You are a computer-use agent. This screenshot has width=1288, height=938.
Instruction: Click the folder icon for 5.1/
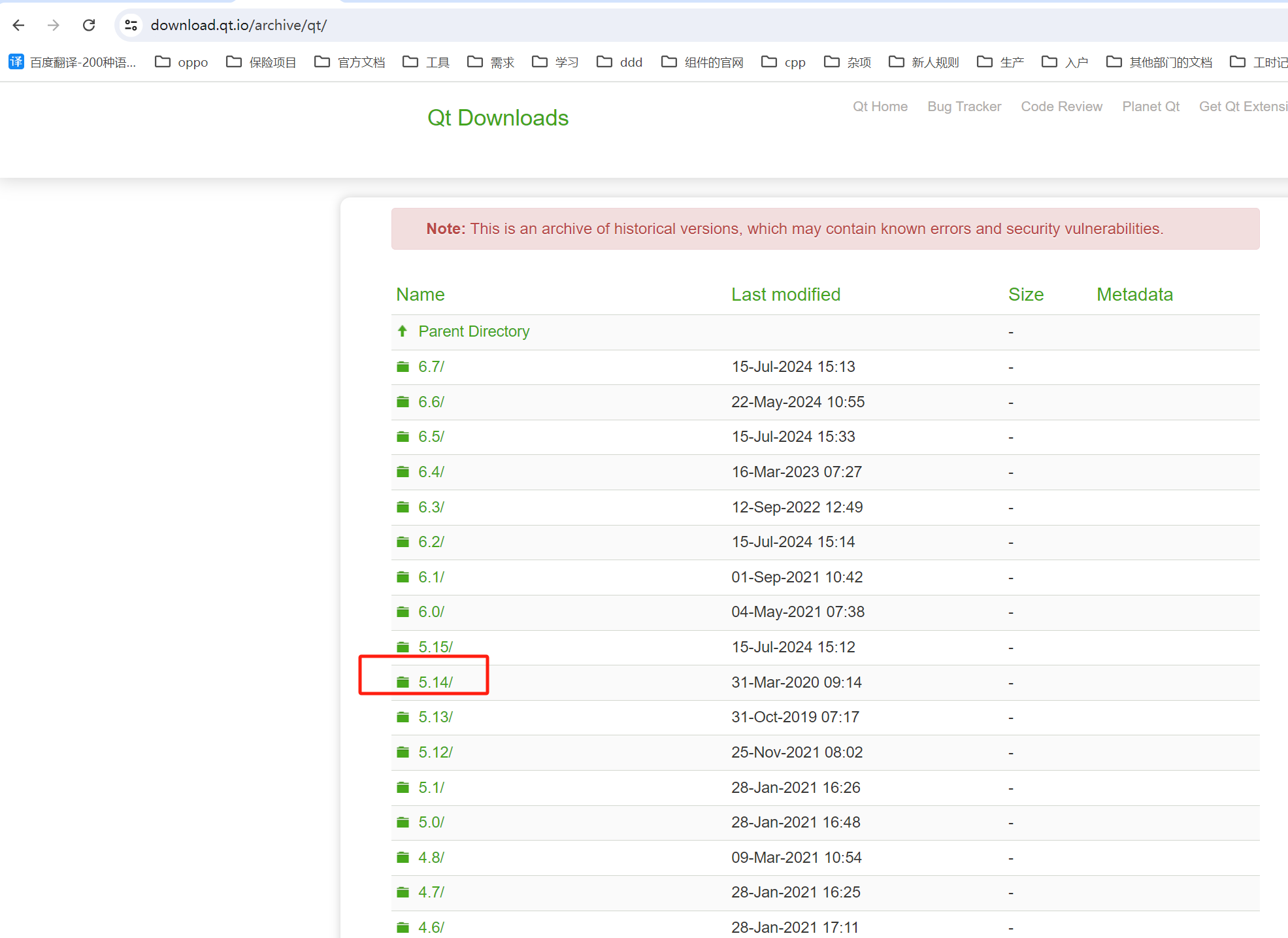tap(403, 788)
